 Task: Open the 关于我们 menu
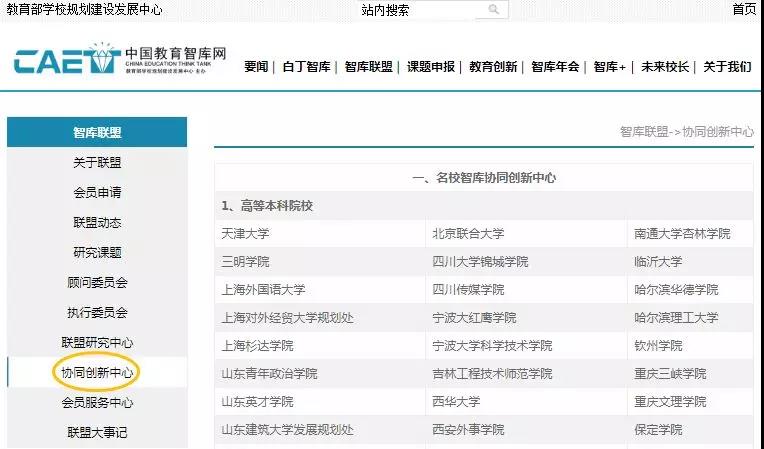click(x=727, y=67)
